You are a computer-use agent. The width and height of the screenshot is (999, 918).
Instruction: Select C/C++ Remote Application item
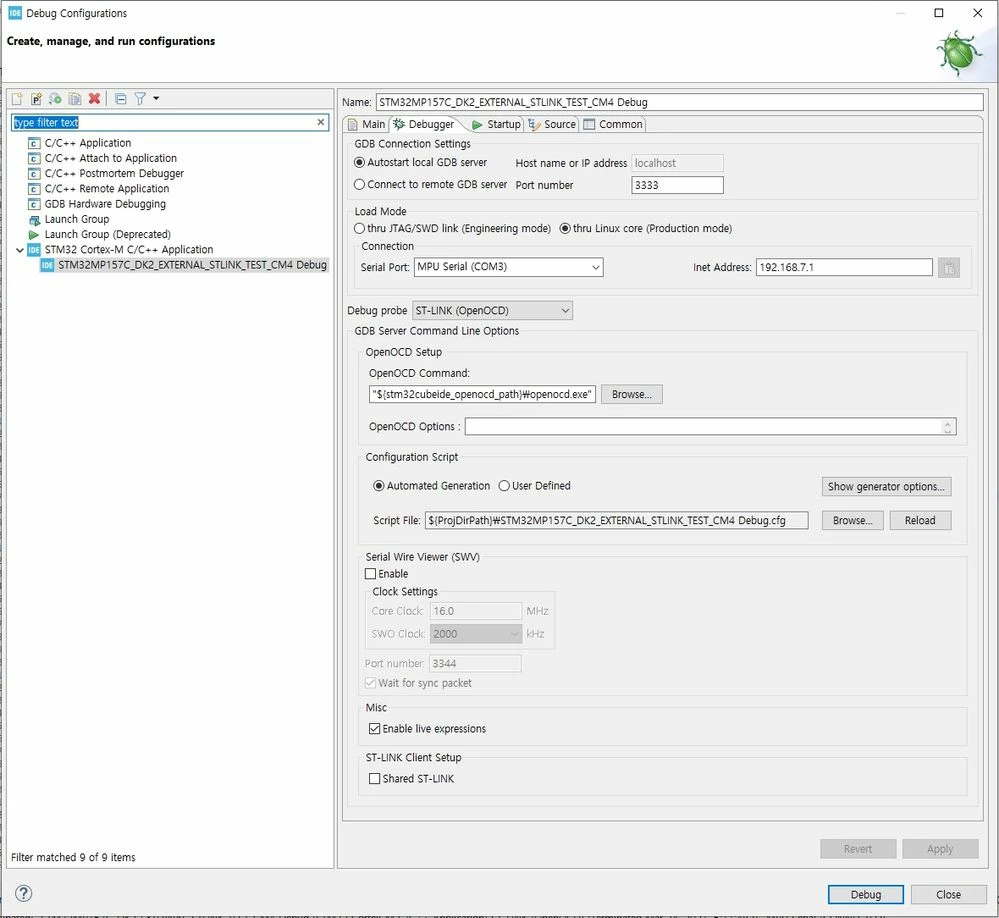tap(106, 189)
